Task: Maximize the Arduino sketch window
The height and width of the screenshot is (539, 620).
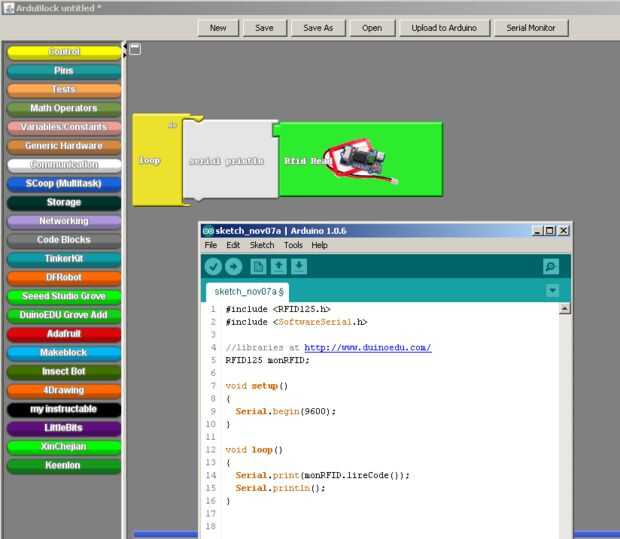Action: tap(550, 231)
